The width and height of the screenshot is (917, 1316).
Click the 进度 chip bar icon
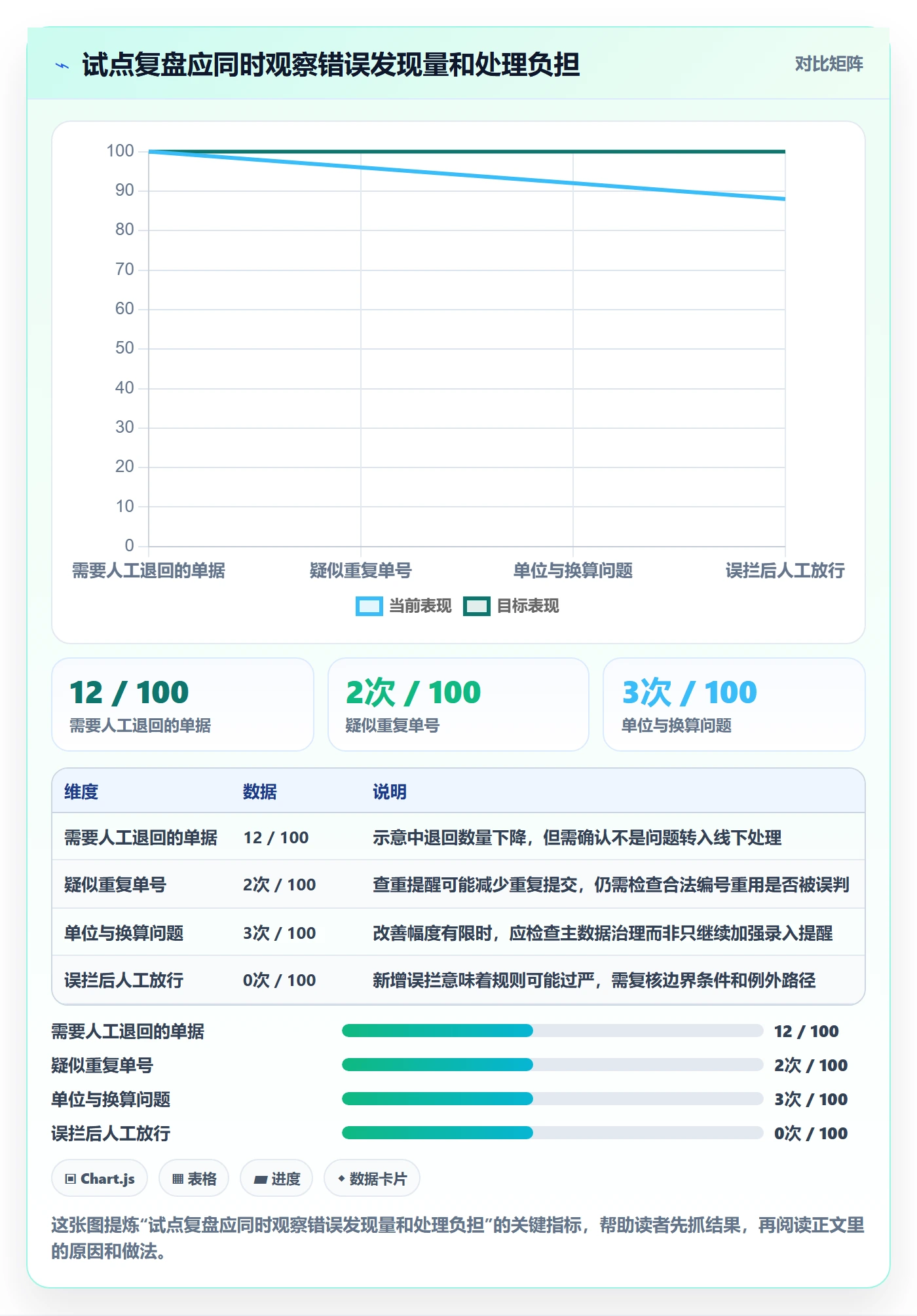coord(261,1180)
